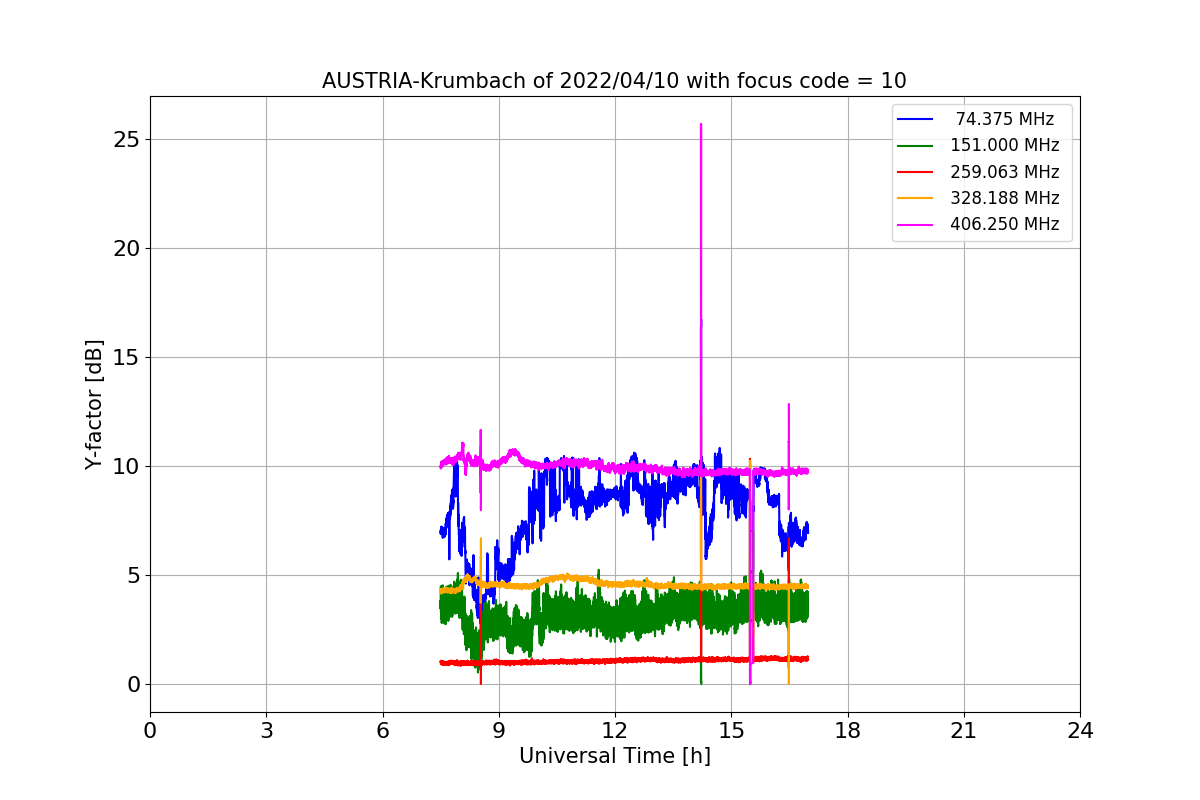
Task: Click the green line swatch in legend
Action: click(915, 146)
